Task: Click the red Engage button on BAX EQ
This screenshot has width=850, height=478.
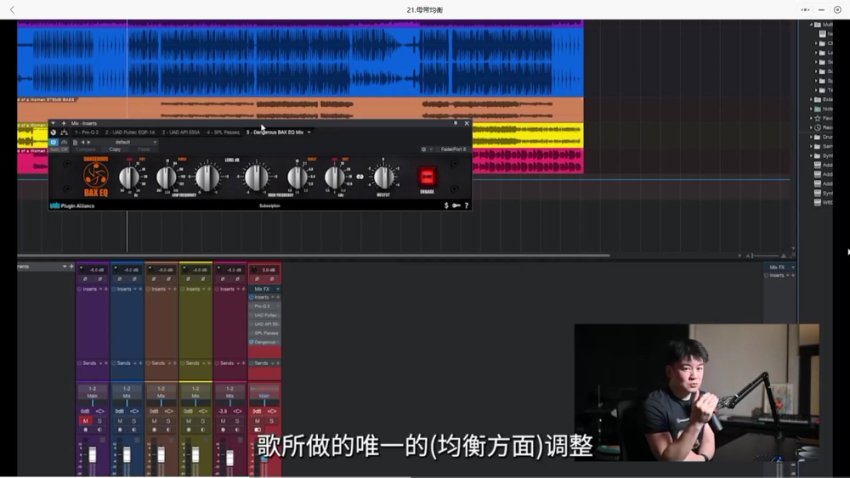Action: (x=428, y=177)
